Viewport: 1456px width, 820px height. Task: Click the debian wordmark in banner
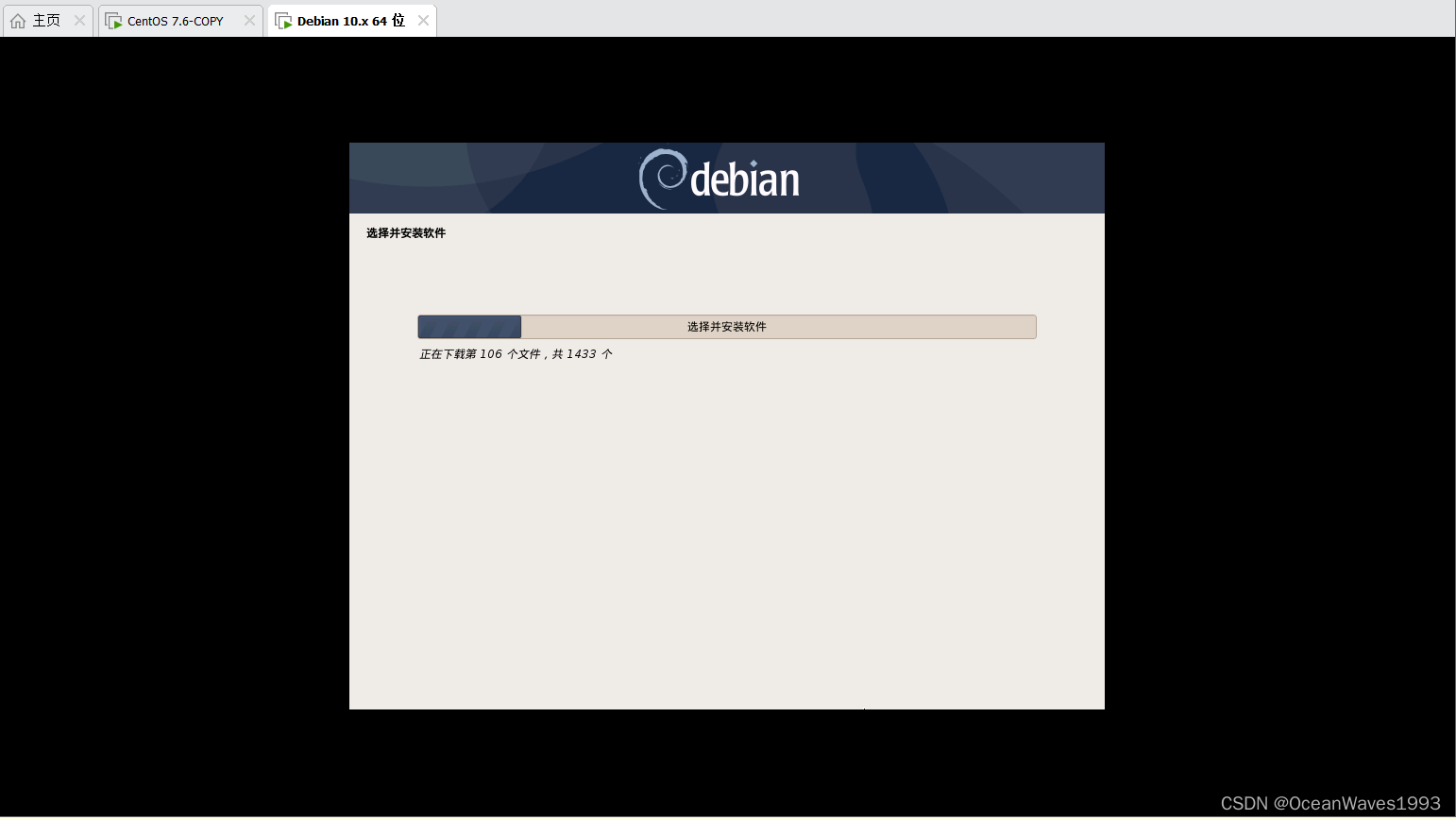[745, 179]
